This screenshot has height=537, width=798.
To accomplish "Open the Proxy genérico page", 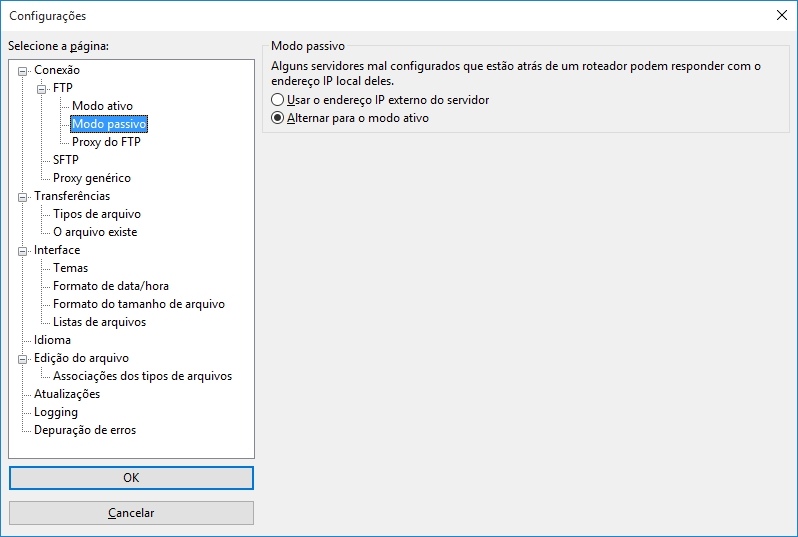I will pos(92,178).
